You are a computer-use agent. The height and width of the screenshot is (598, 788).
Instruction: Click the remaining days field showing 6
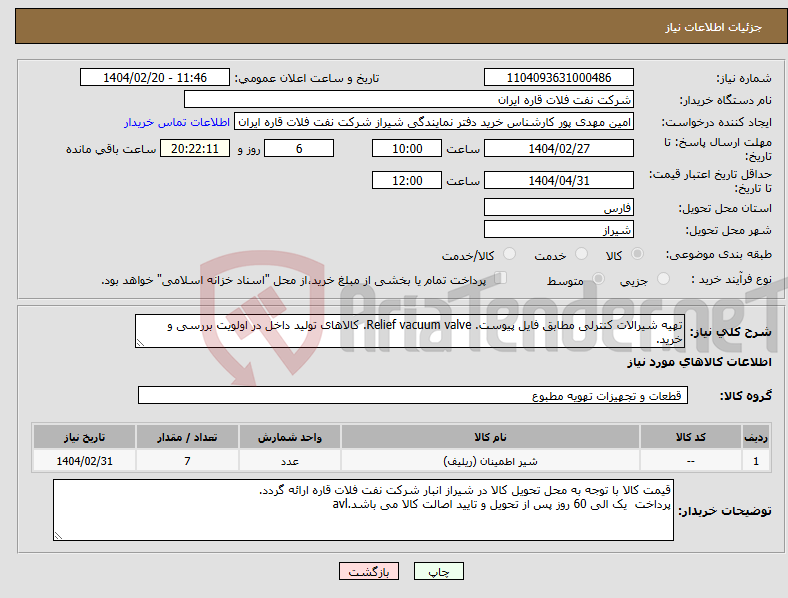tap(299, 149)
